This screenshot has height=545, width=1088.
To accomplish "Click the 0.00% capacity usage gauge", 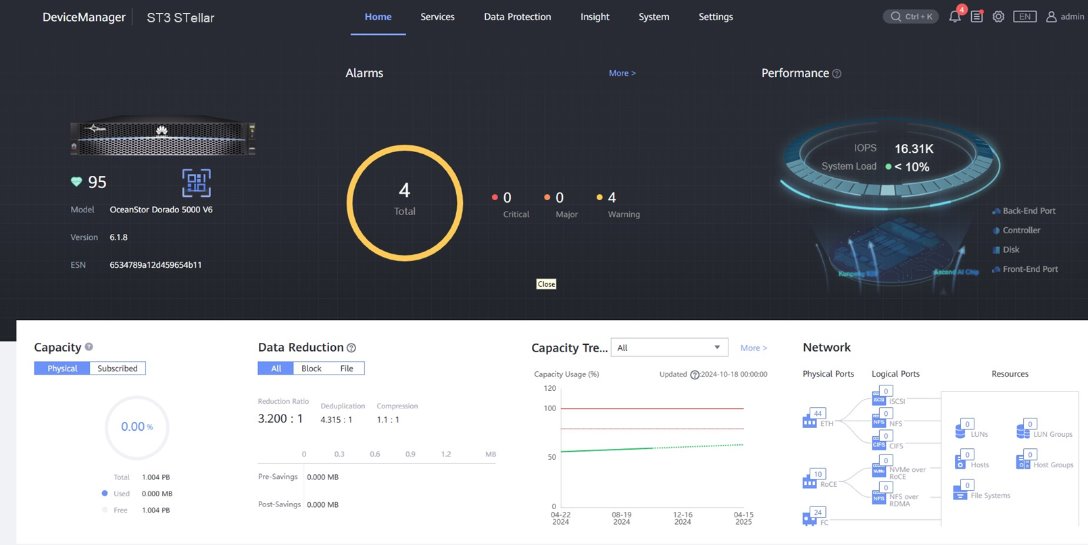I will coord(137,427).
